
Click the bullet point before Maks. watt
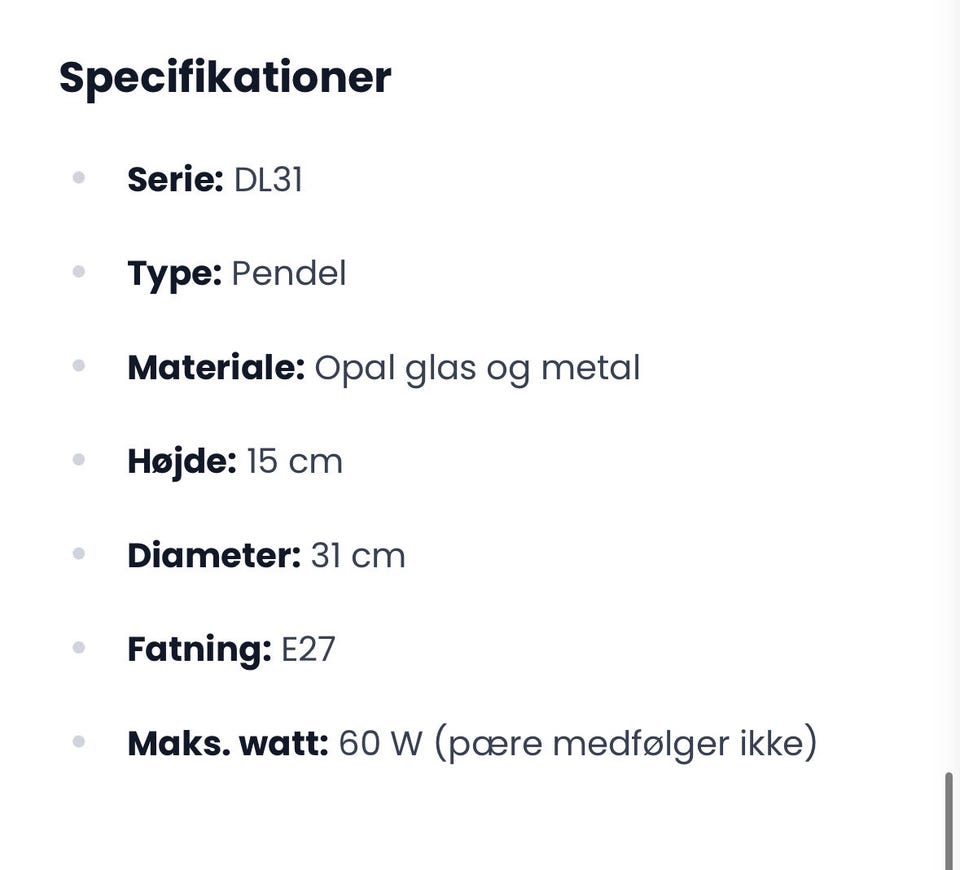tap(79, 742)
